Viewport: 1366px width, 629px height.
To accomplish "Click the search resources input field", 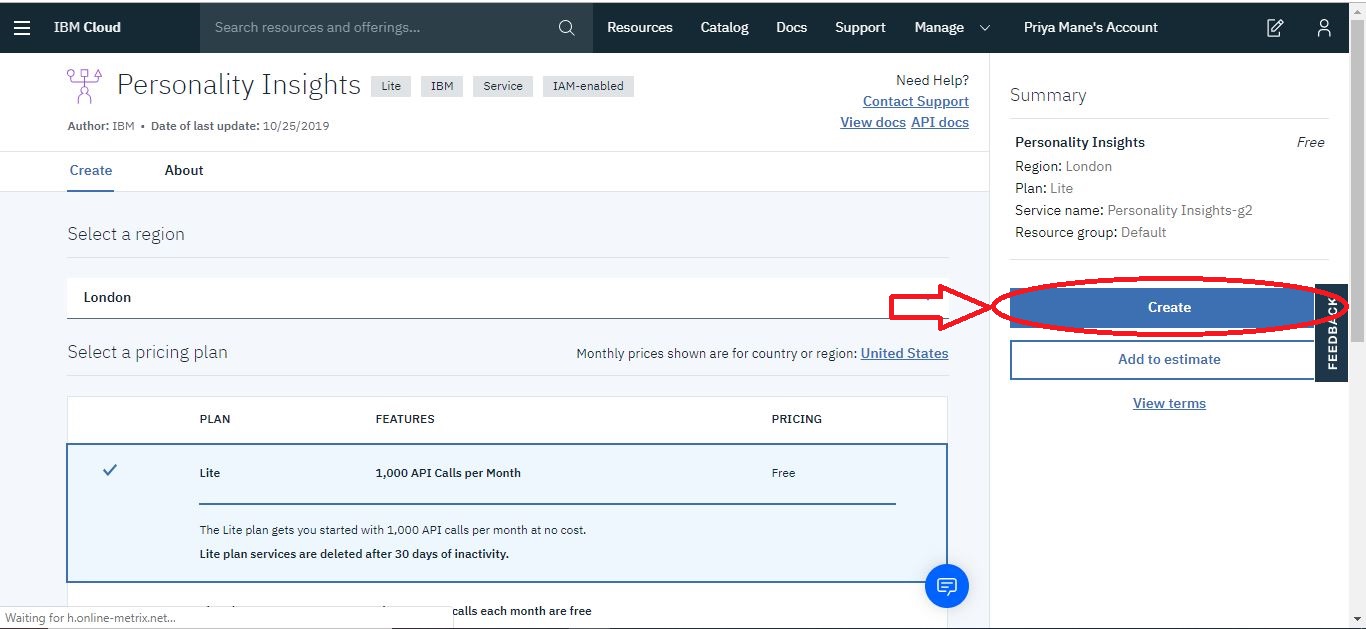I will click(380, 27).
